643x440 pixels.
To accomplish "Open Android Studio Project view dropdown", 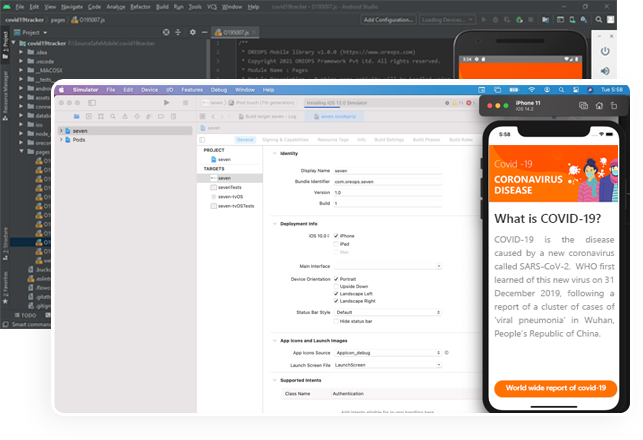I will [x=31, y=32].
